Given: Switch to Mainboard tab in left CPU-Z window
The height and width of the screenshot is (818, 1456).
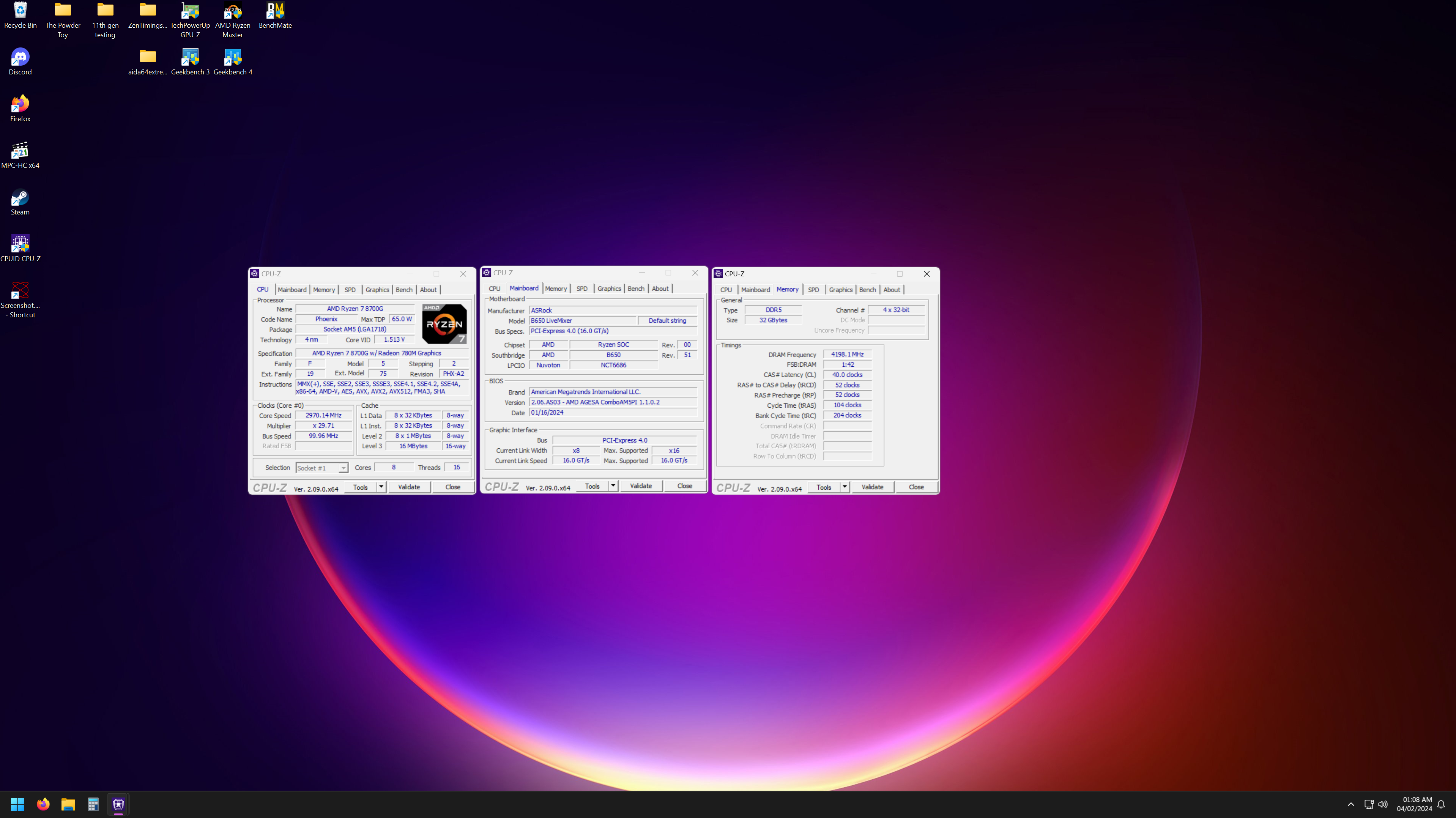Looking at the screenshot, I should coord(292,290).
